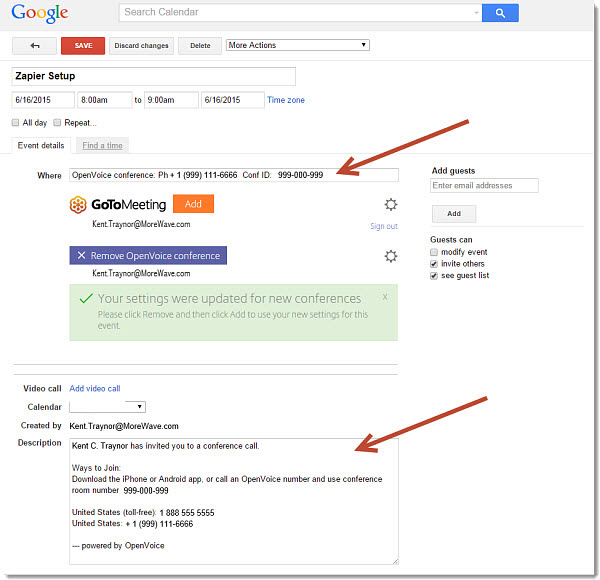
Task: Click the back arrow button
Action: coord(35,46)
